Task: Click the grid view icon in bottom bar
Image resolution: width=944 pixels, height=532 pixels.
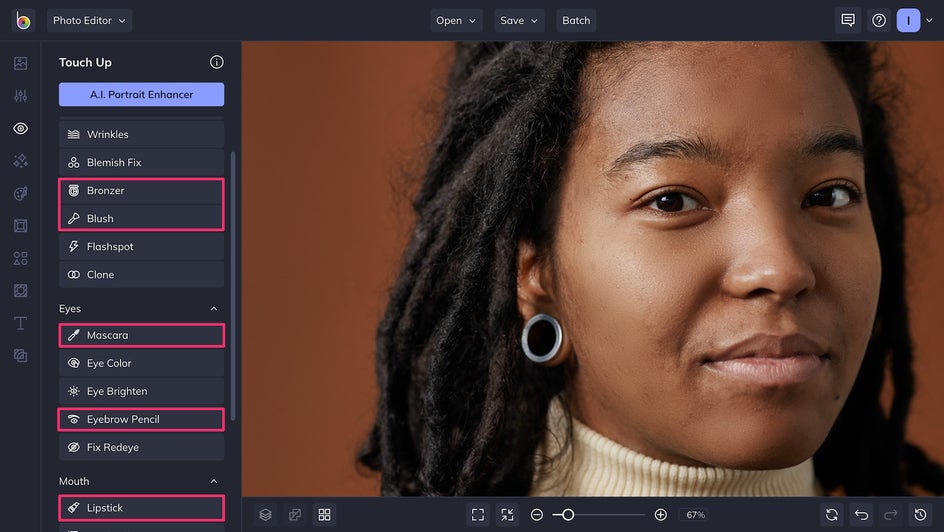Action: point(324,515)
